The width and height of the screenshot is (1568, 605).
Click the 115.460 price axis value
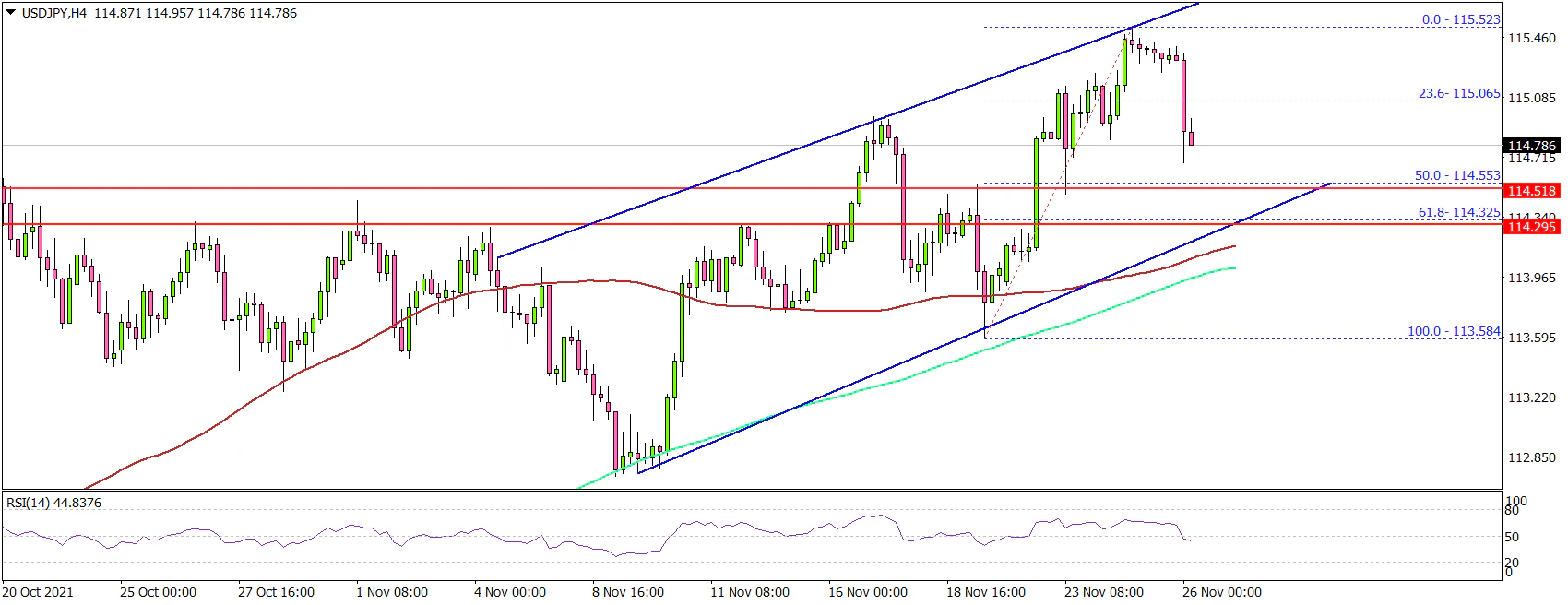click(x=1531, y=39)
